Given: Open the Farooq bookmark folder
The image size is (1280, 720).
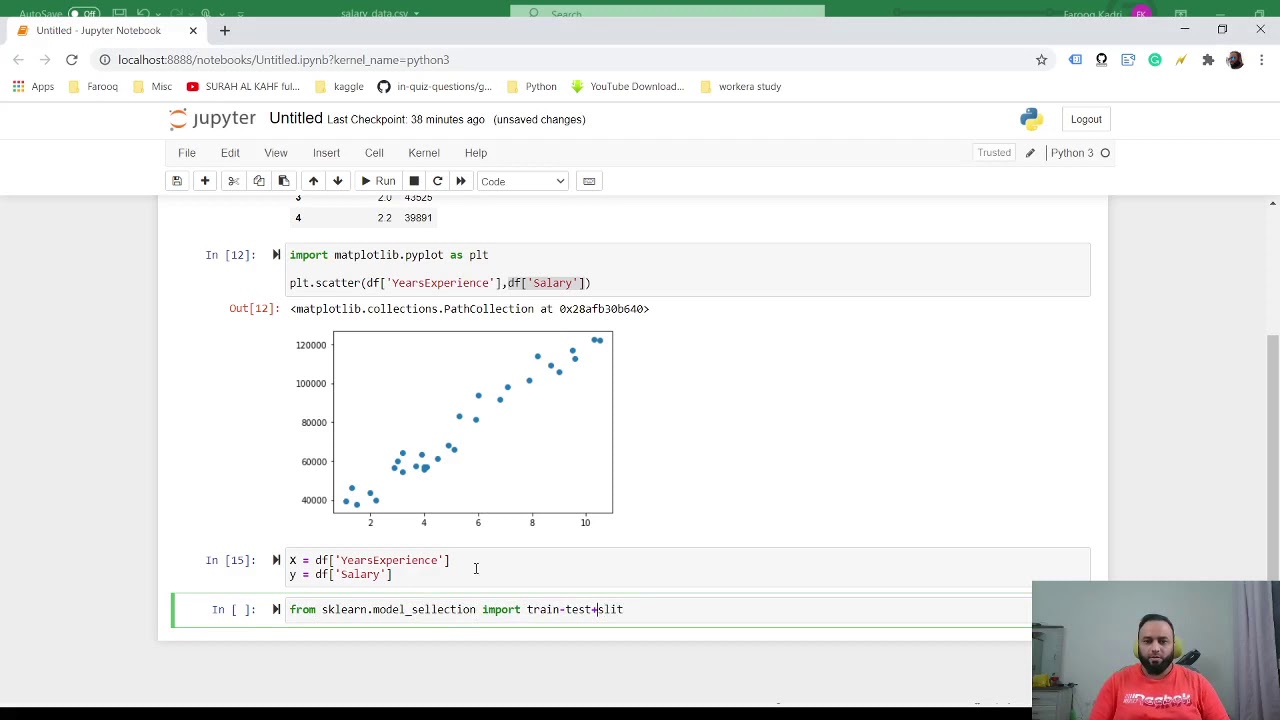Looking at the screenshot, I should point(93,87).
